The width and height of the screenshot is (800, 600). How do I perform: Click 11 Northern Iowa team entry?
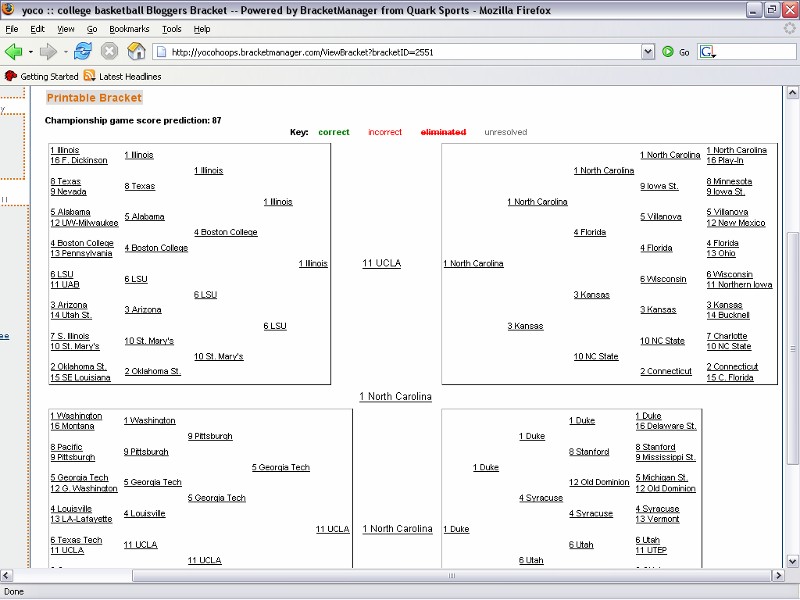[739, 285]
